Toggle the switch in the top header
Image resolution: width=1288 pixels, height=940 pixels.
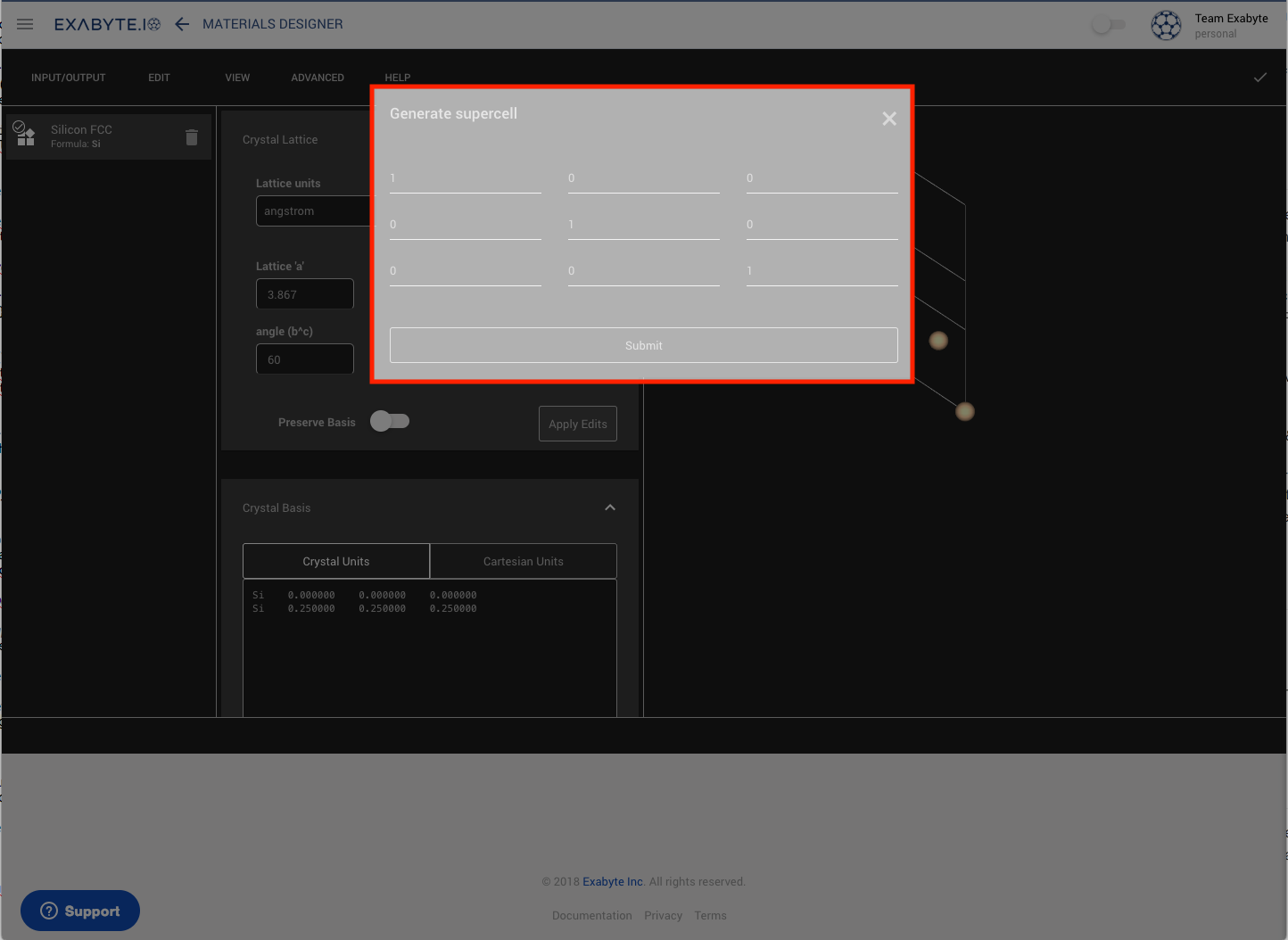[x=1109, y=25]
